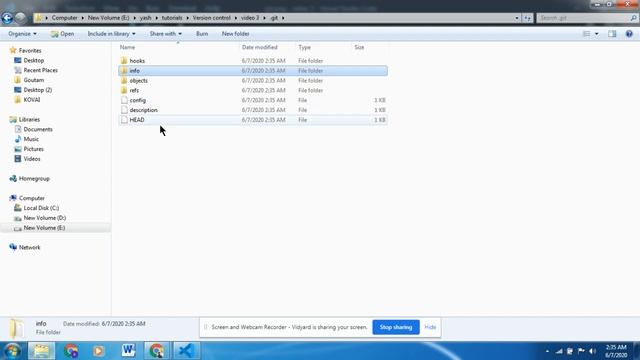Open the address bar history dropdown
The image size is (640, 360).
(517, 18)
